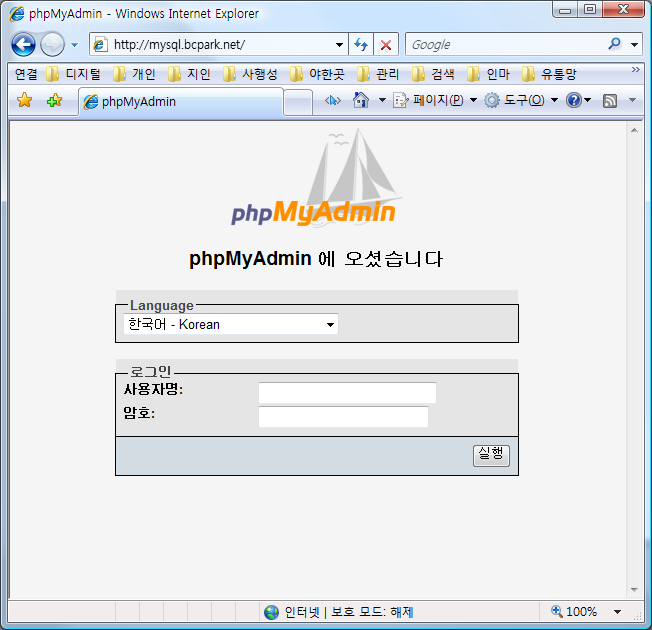Open the Language combo box showing Korean
This screenshot has height=630, width=652.
(231, 324)
